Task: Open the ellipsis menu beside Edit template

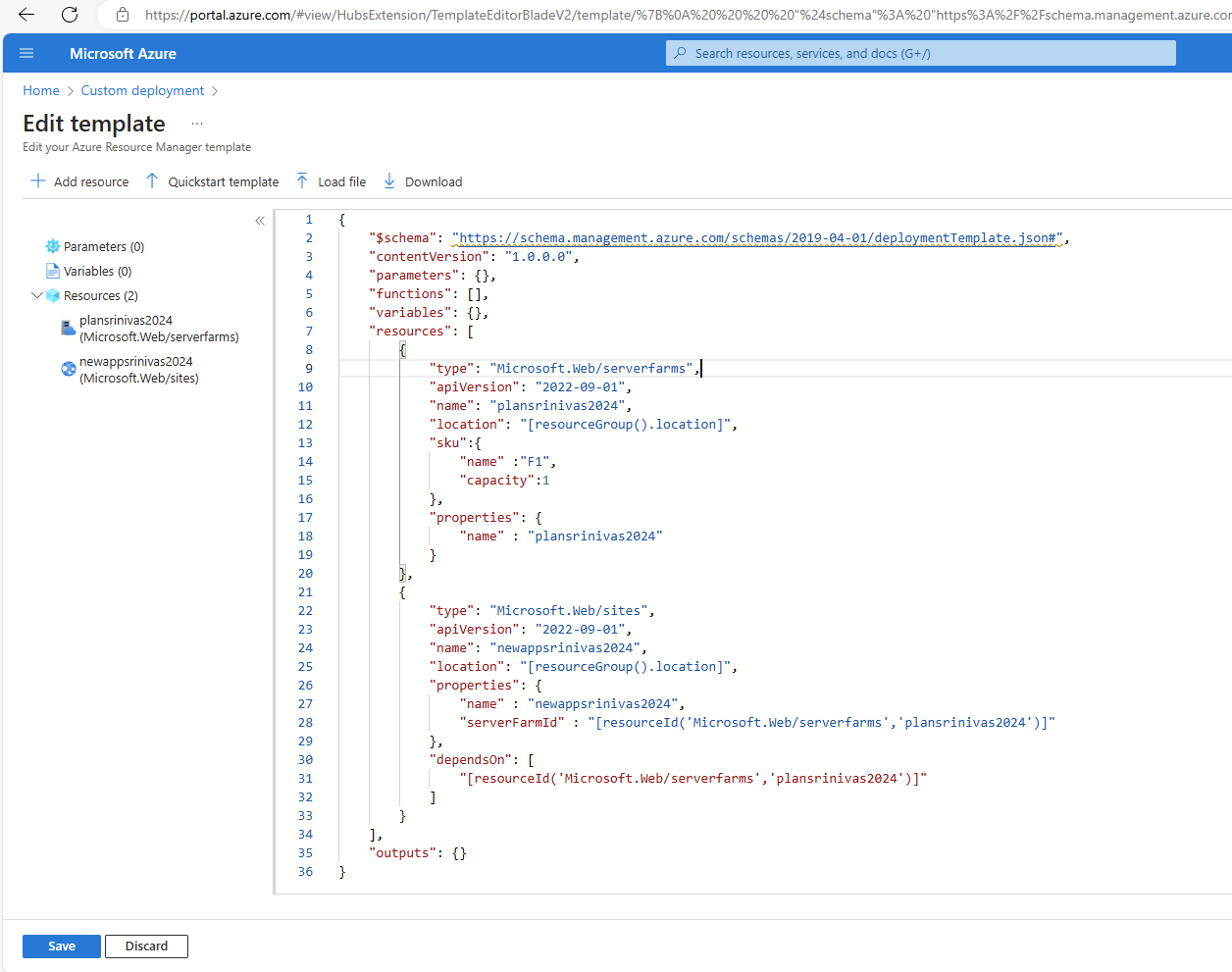Action: 197,124
